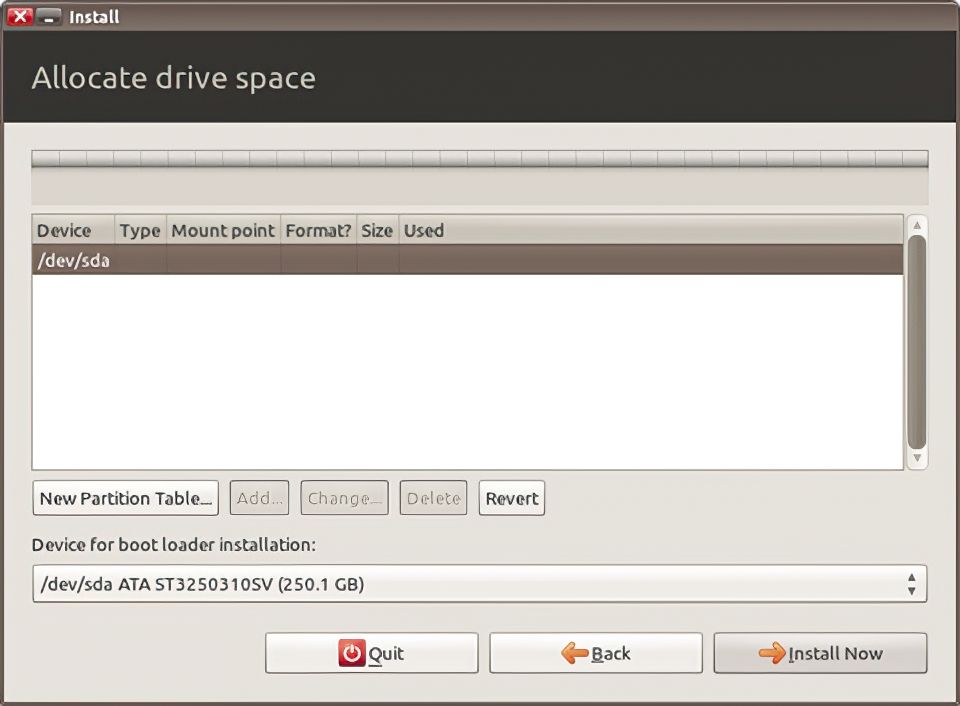Image resolution: width=960 pixels, height=706 pixels.
Task: Click the Add... partition button
Action: 260,498
